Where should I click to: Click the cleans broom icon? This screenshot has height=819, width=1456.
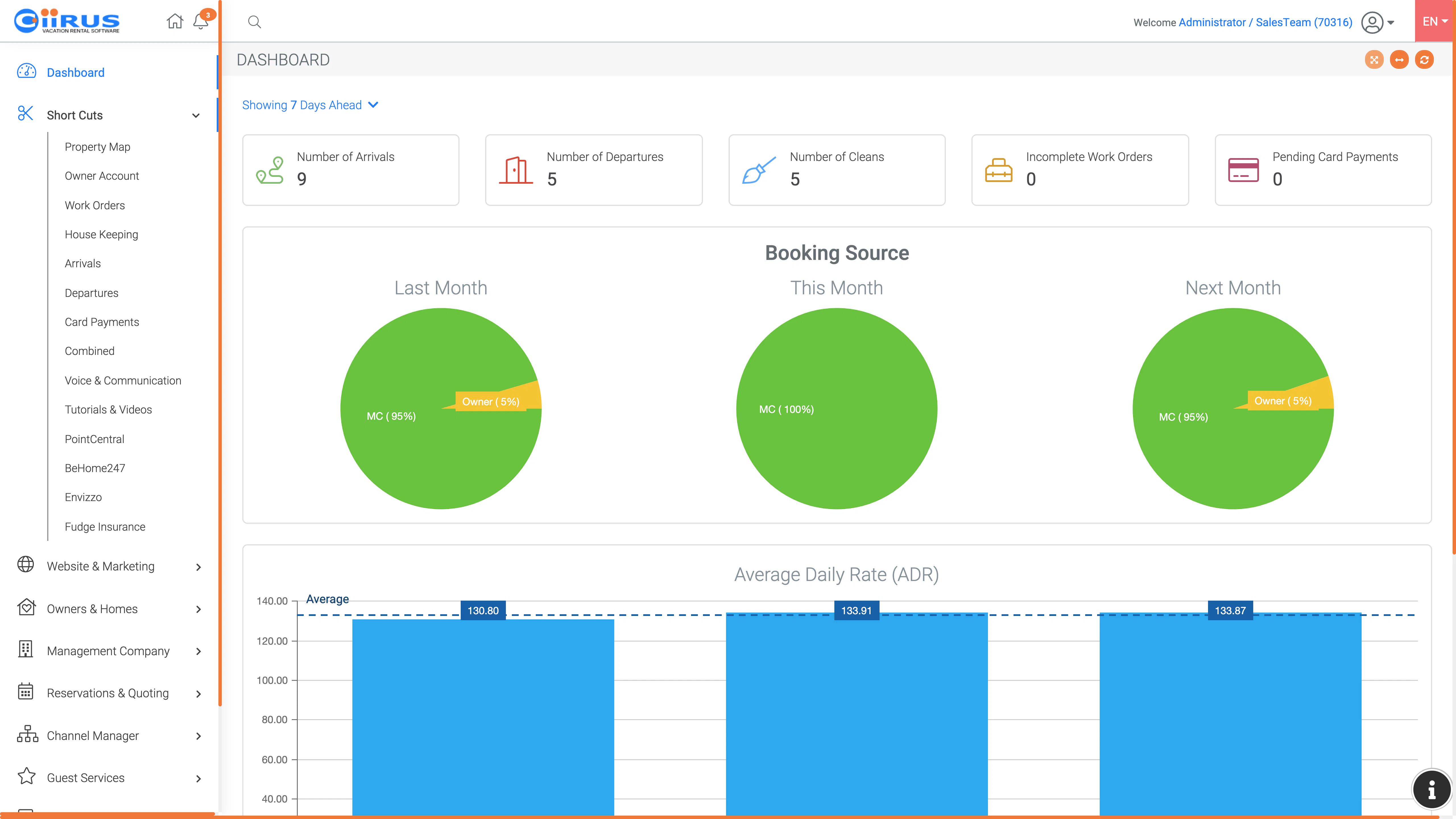point(758,170)
